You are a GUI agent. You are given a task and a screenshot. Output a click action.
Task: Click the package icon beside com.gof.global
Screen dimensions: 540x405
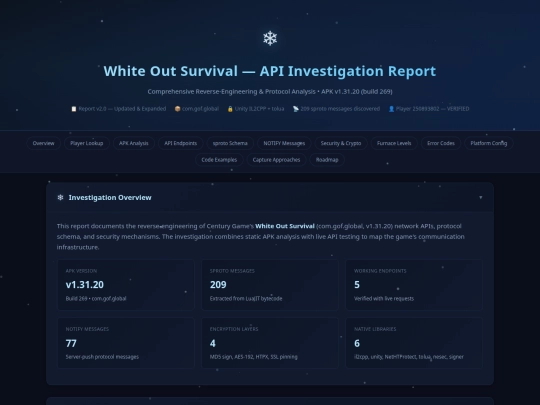pos(177,109)
